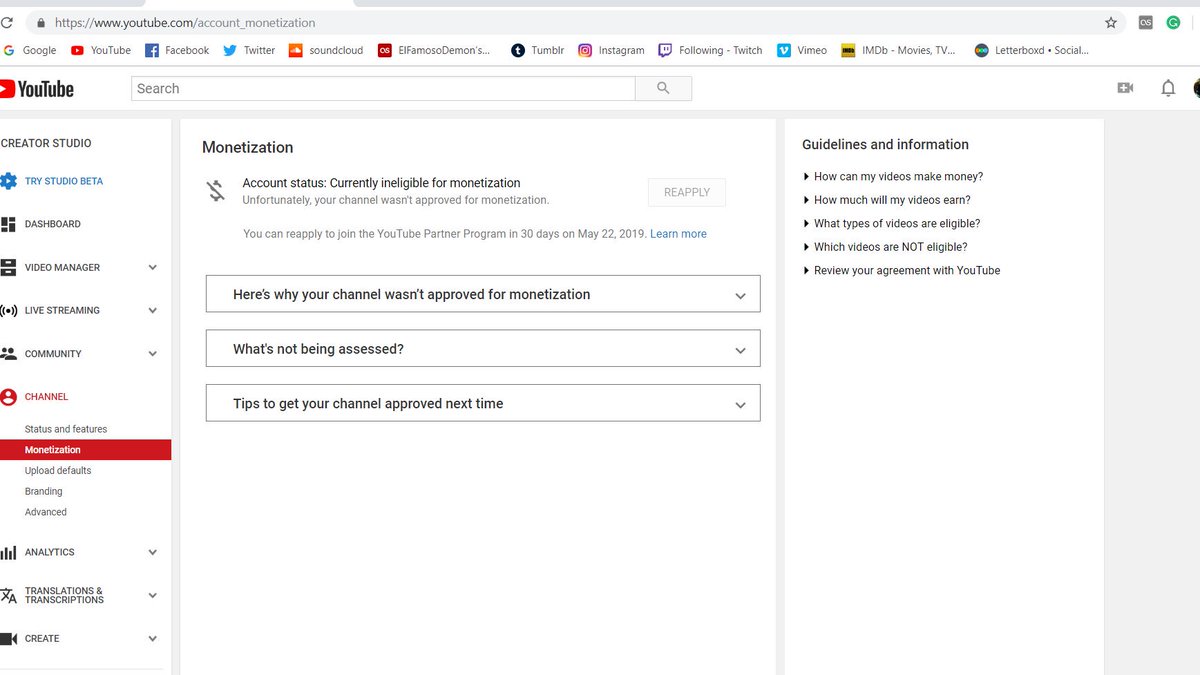Image resolution: width=1200 pixels, height=675 pixels.
Task: Click the OS extension icon in toolbar
Action: (1145, 22)
